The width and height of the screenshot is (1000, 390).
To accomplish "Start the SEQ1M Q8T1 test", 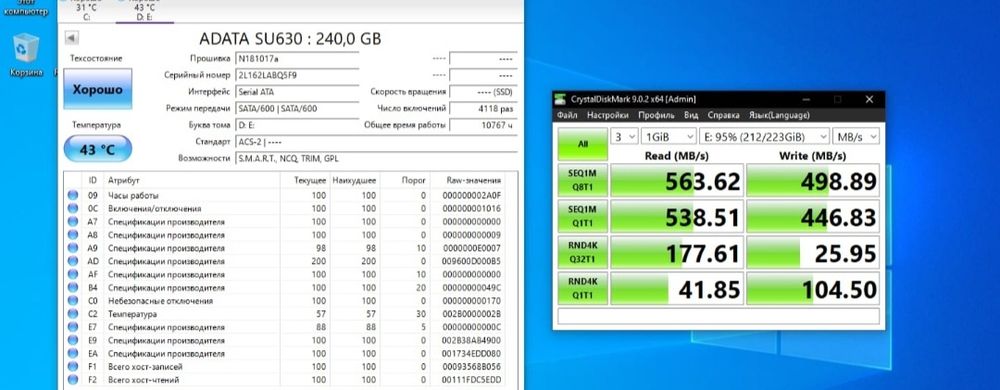I will pos(582,180).
